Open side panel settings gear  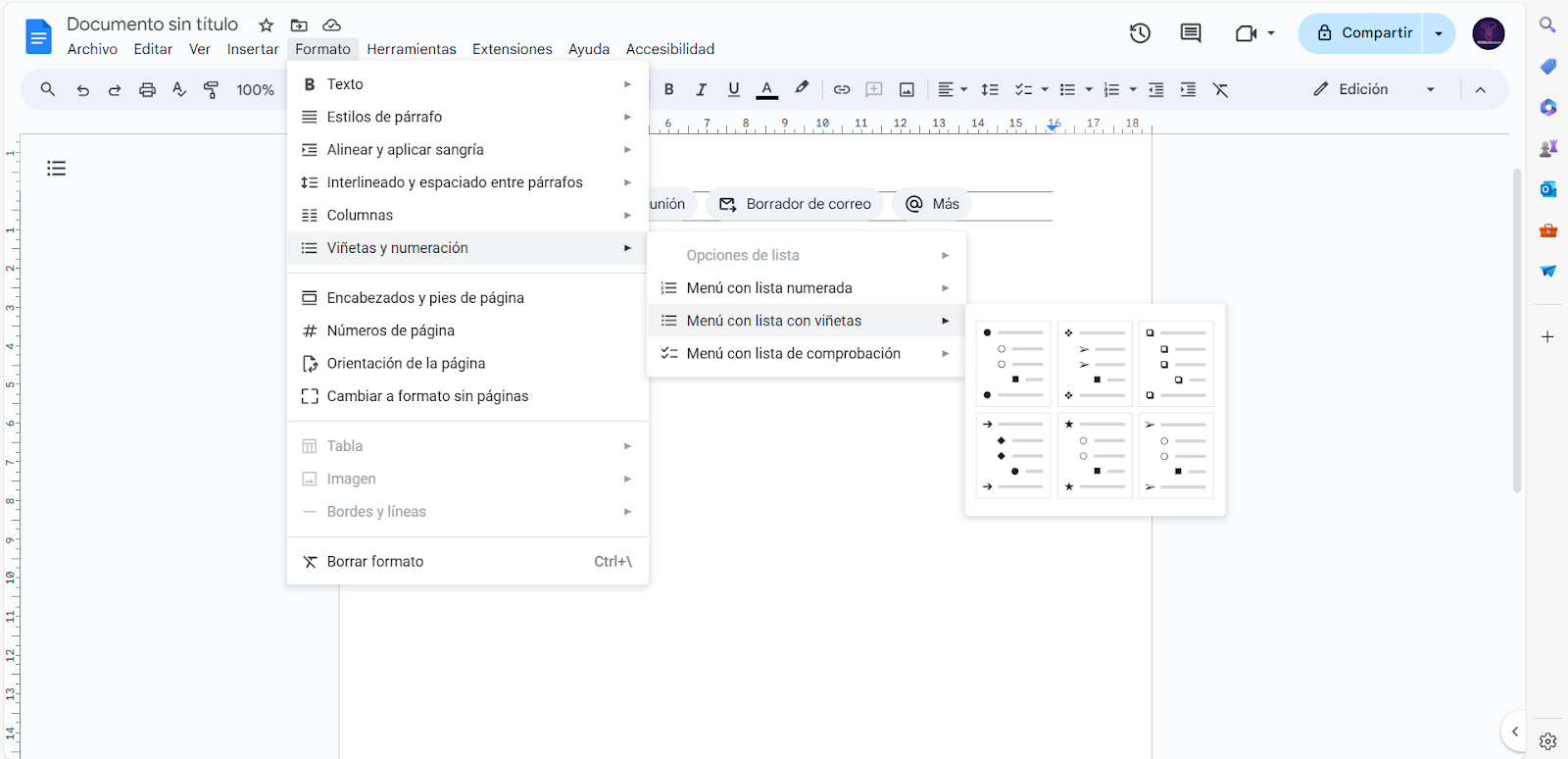[1547, 741]
